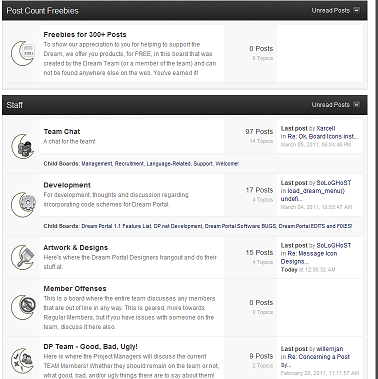Open last post Re: Ok, Board Icons inst...

pyautogui.click(x=323, y=136)
